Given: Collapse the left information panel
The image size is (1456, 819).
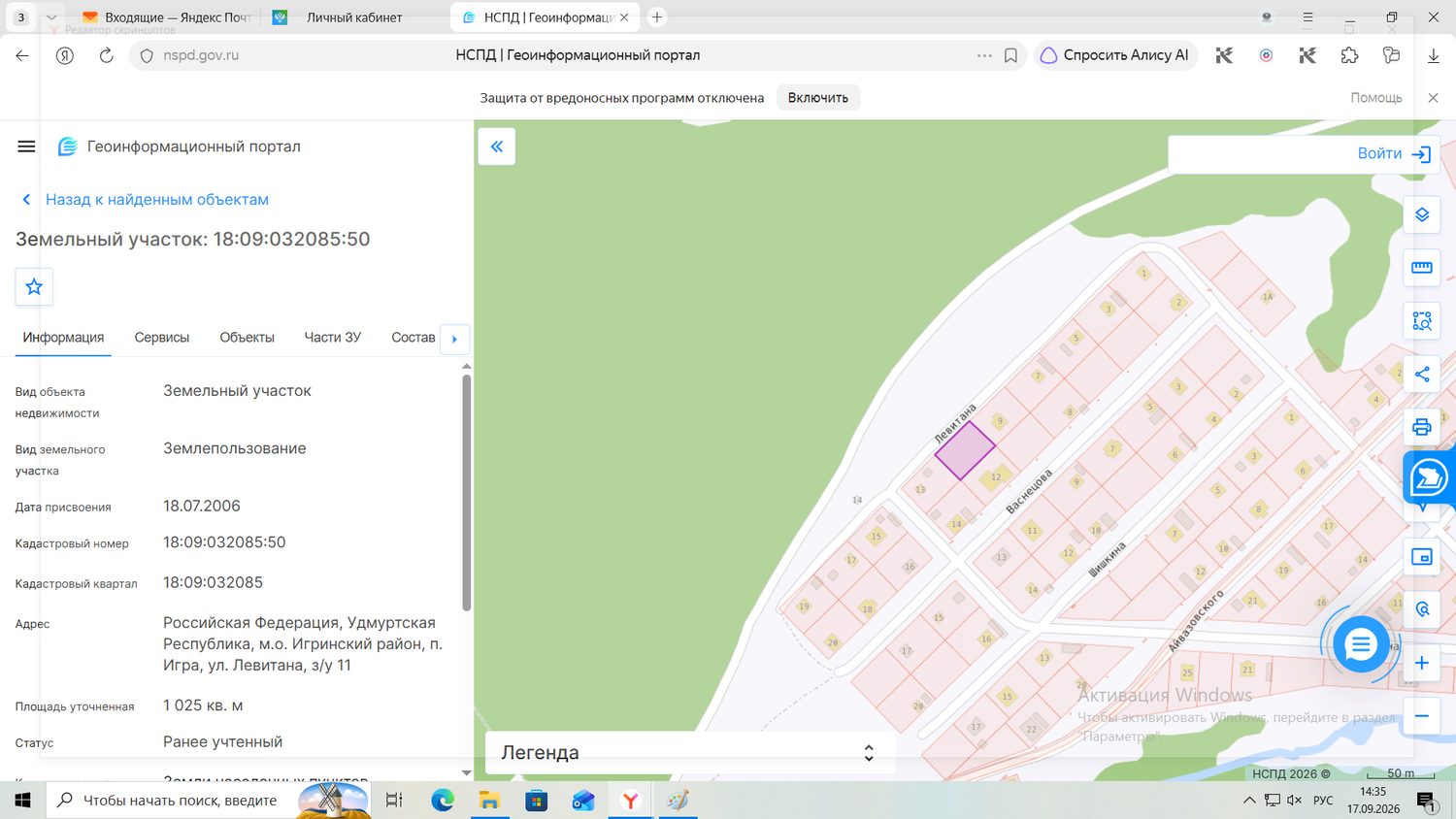Looking at the screenshot, I should pos(497,147).
